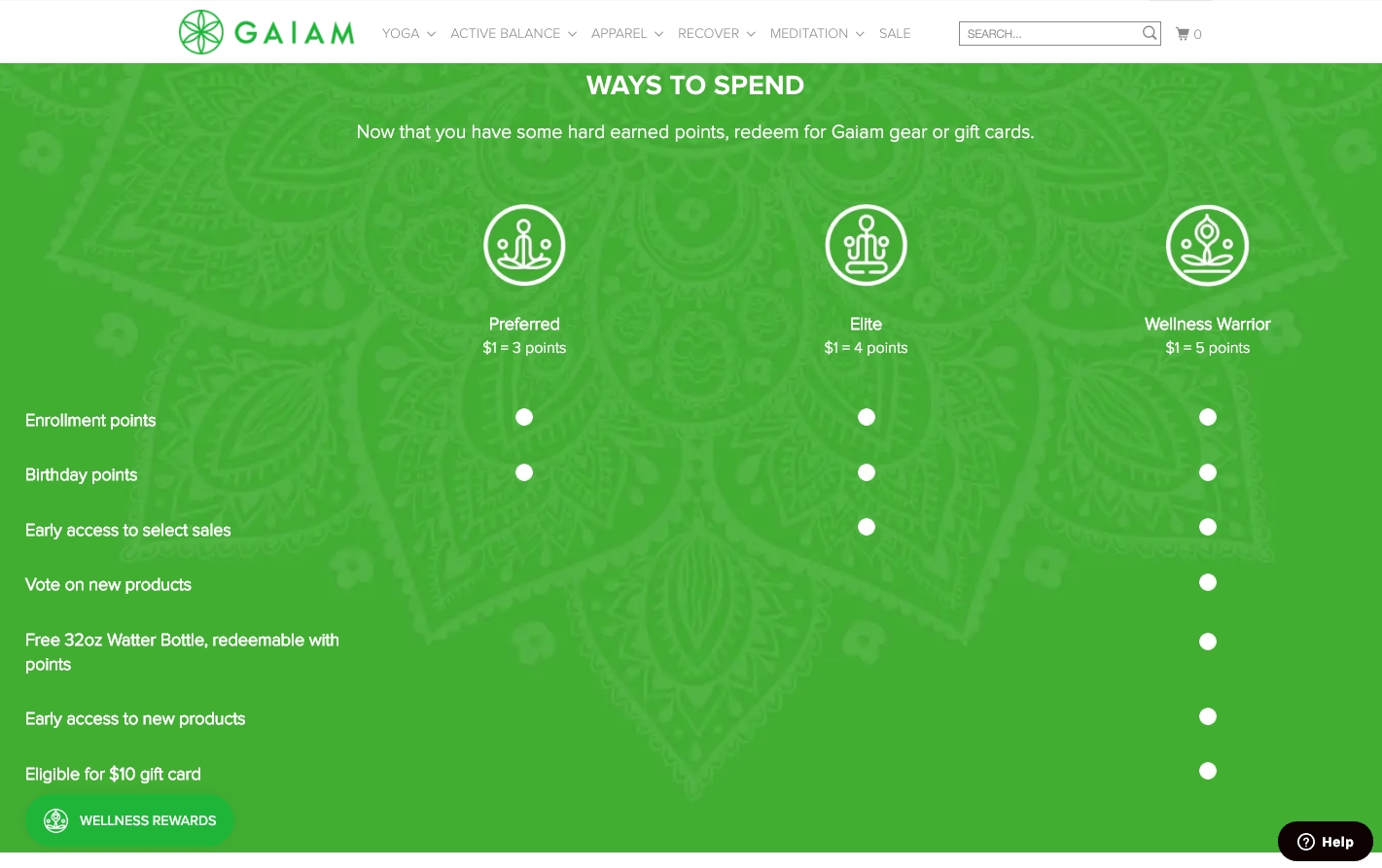Click the Preferred tier meditation icon

tap(524, 245)
